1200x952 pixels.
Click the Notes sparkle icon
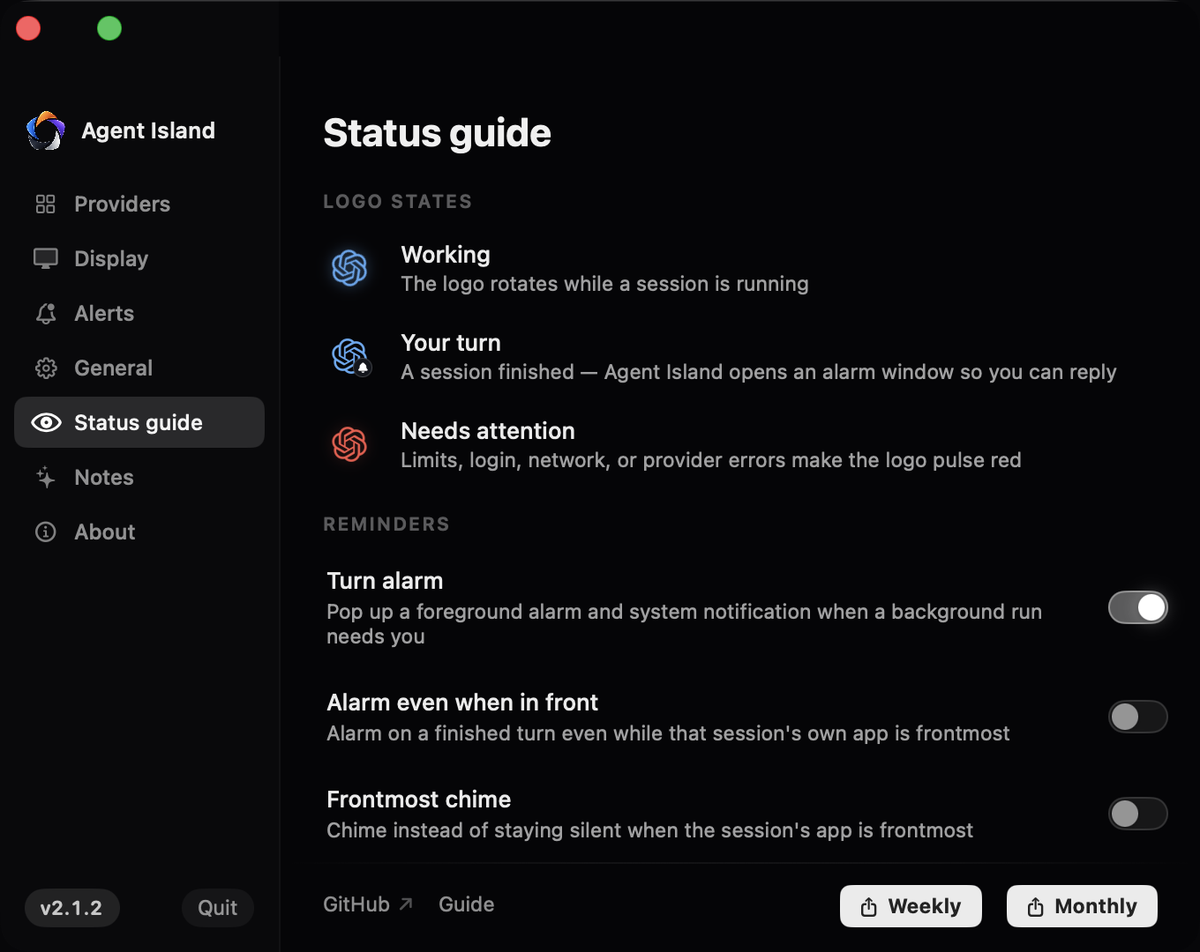(x=46, y=478)
